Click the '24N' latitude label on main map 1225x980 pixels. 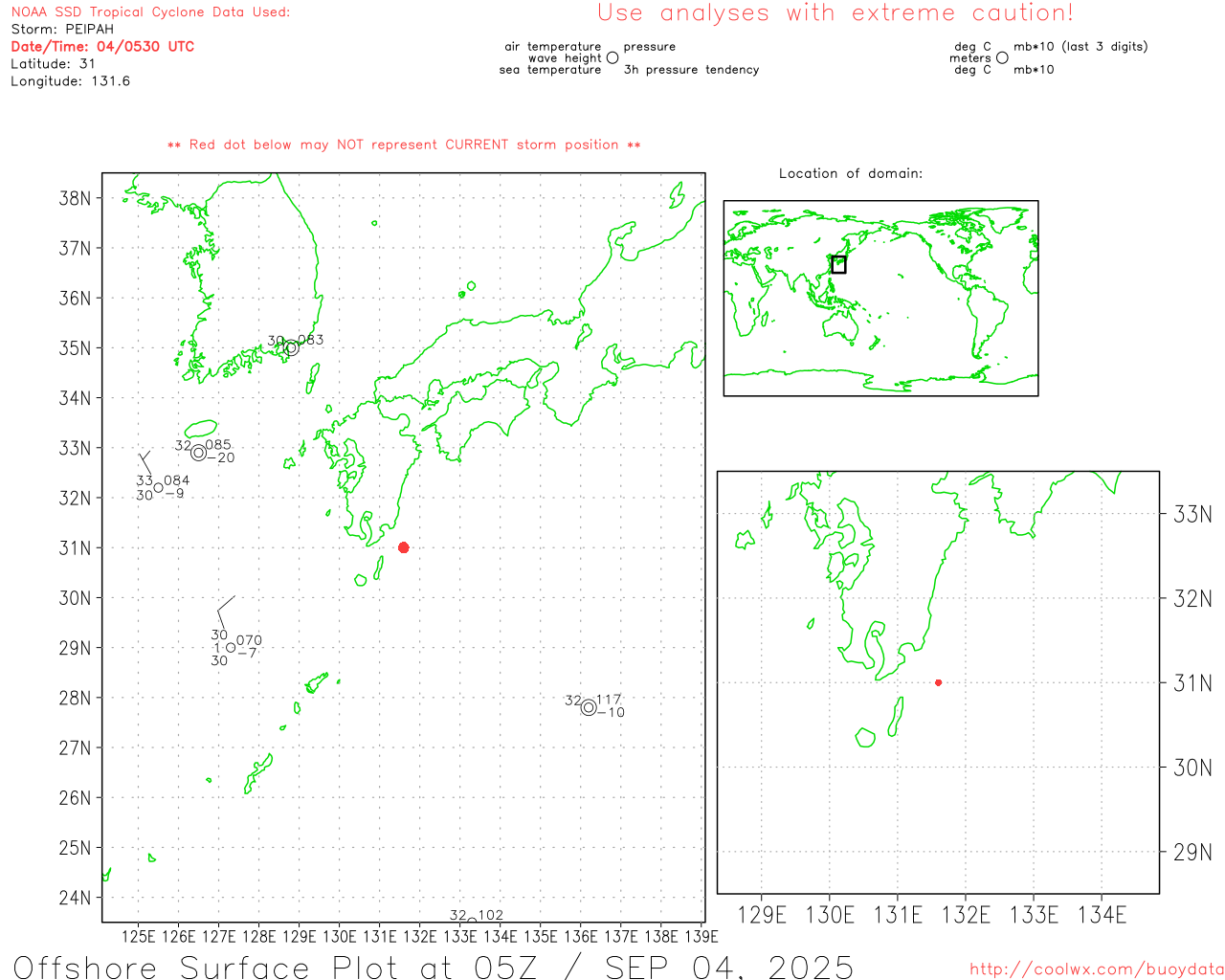pyautogui.click(x=75, y=898)
